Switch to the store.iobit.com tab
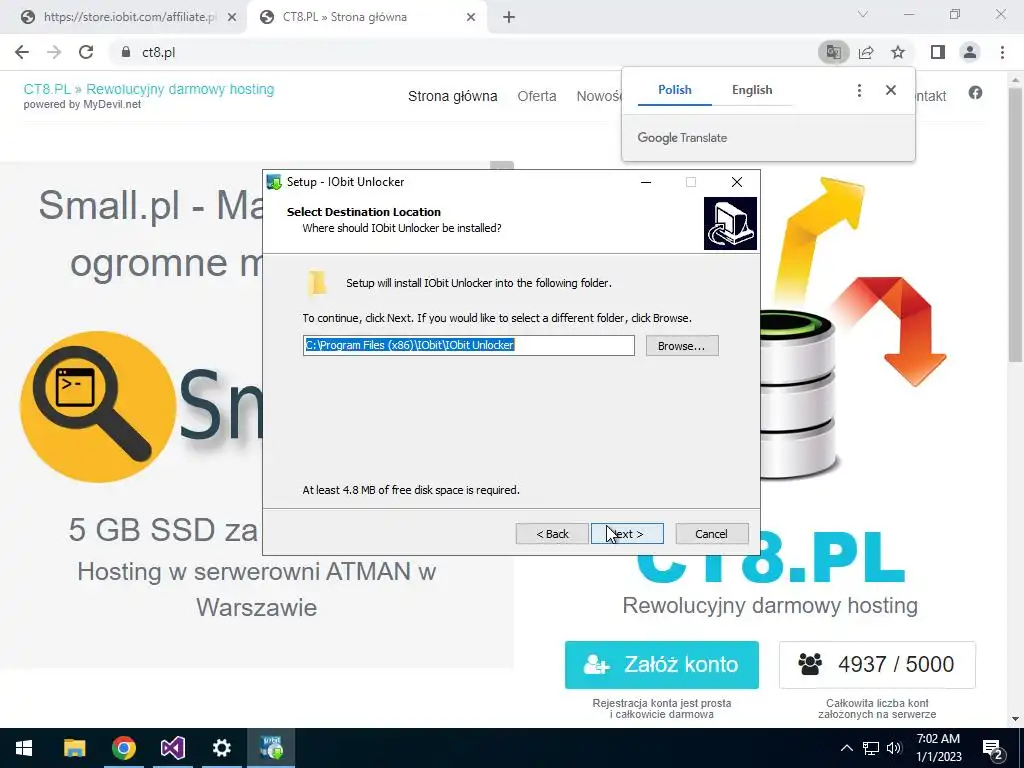This screenshot has width=1024, height=768. (121, 17)
